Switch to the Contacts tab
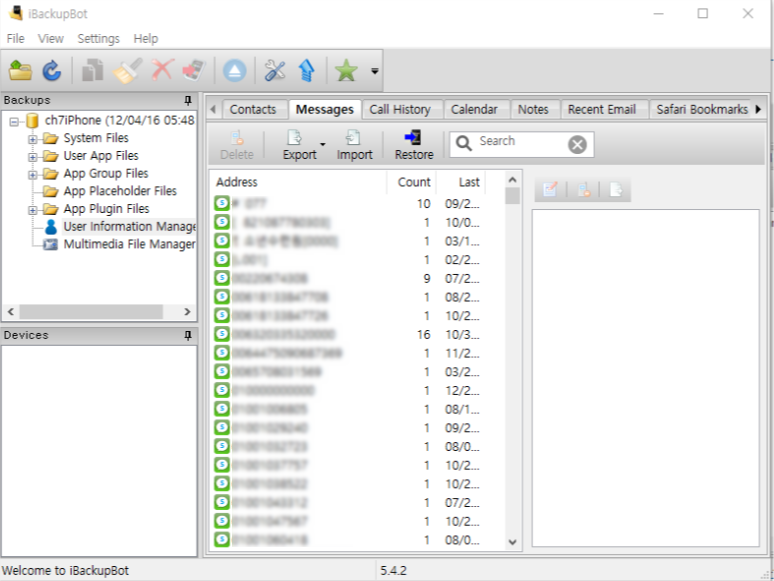Image resolution: width=774 pixels, height=581 pixels. 253,109
